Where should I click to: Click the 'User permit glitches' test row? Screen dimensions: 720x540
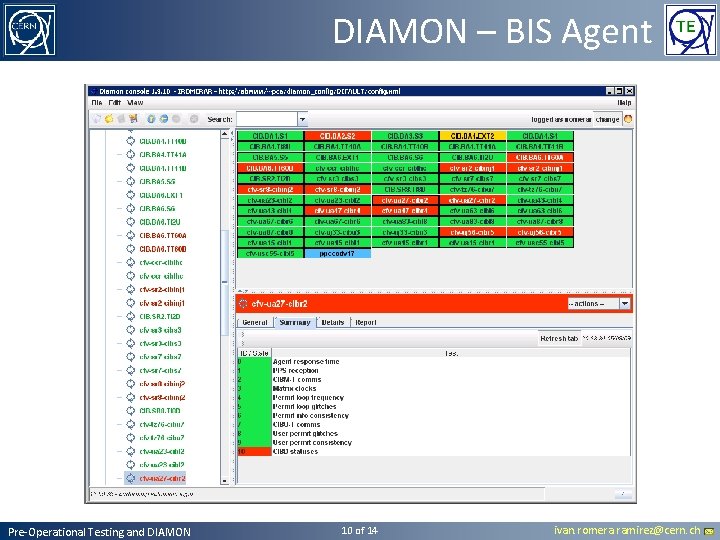click(x=434, y=433)
